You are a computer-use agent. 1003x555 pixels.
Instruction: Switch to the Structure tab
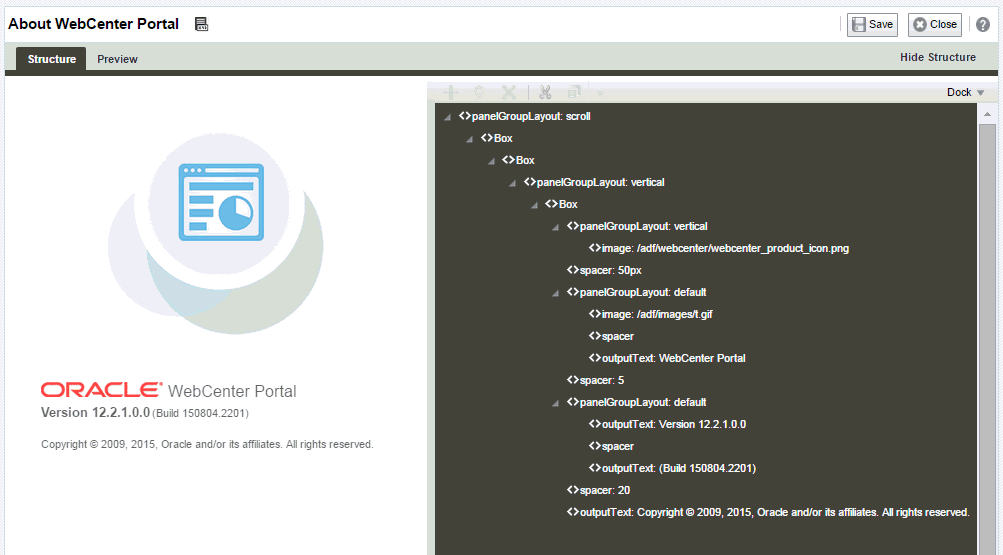pos(51,59)
